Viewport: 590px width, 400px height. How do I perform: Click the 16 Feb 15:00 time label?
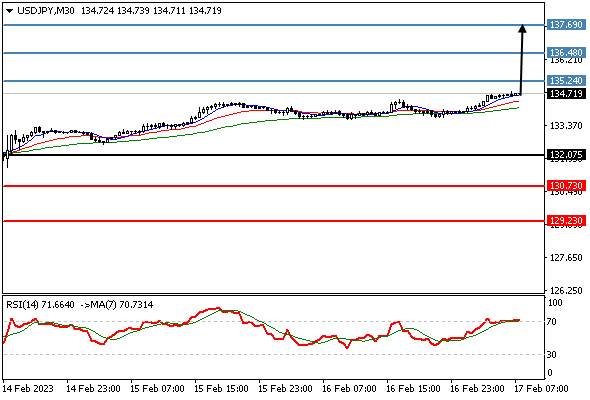[x=413, y=388]
